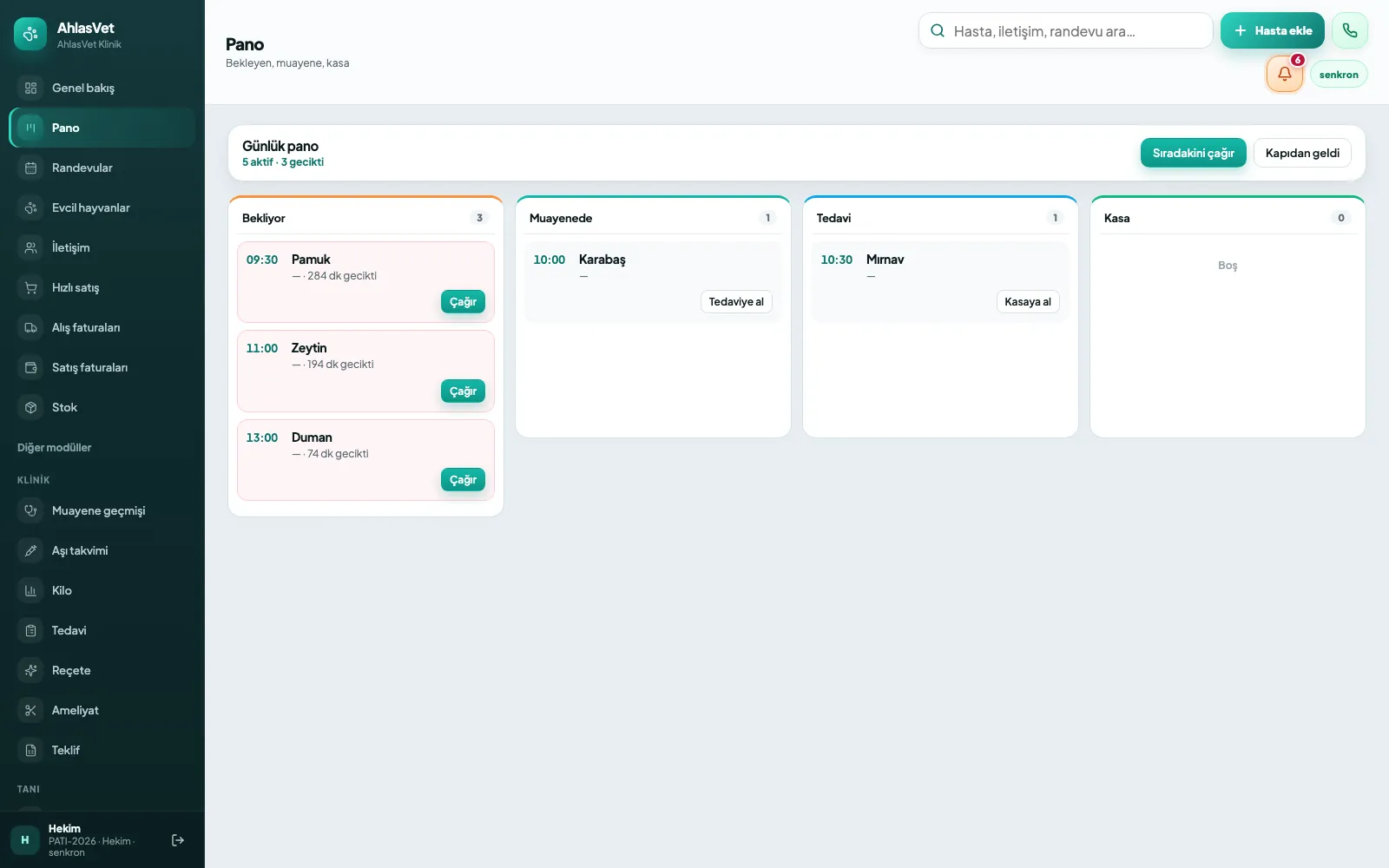Click the Diğer modüller section label

(54, 448)
